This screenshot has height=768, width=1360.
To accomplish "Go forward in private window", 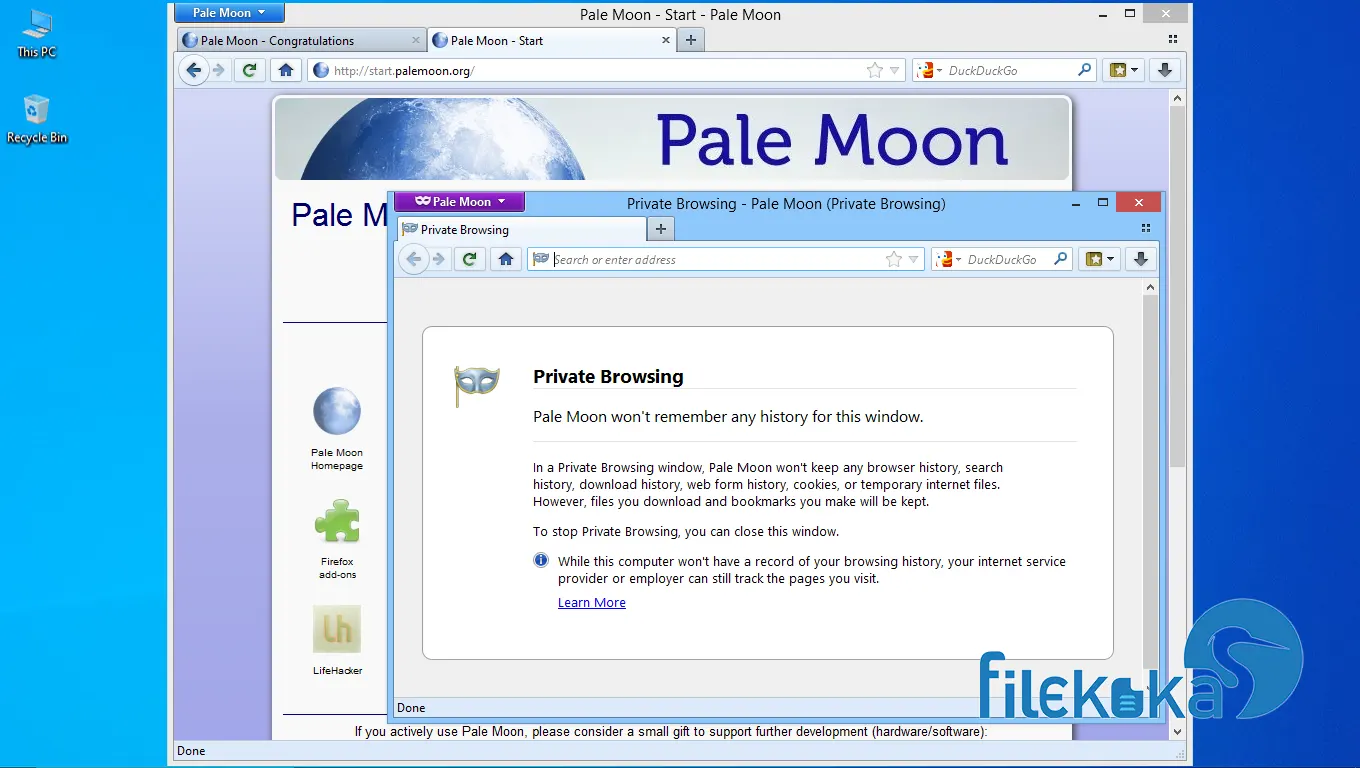I will 438,259.
